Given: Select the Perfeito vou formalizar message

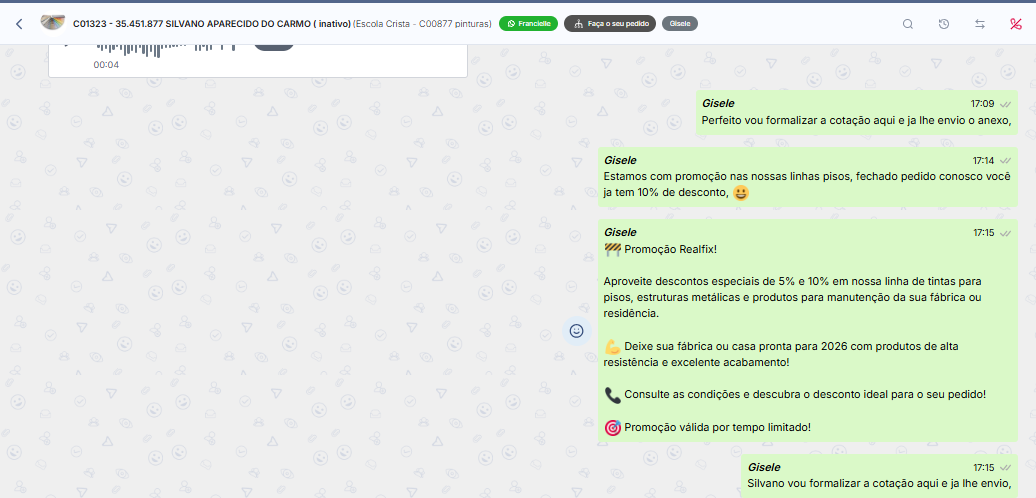Looking at the screenshot, I should [856, 121].
